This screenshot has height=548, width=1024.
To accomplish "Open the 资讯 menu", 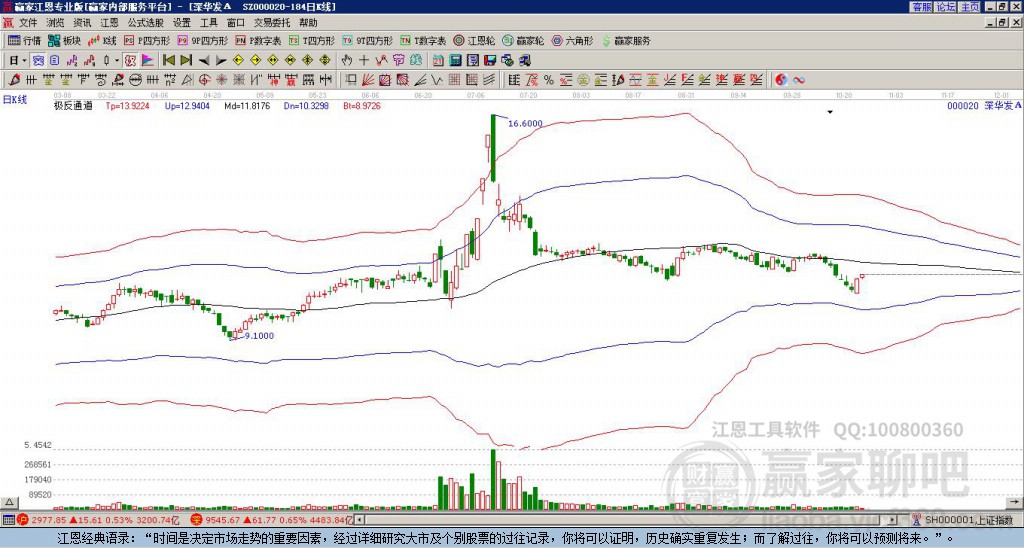I will [82, 23].
